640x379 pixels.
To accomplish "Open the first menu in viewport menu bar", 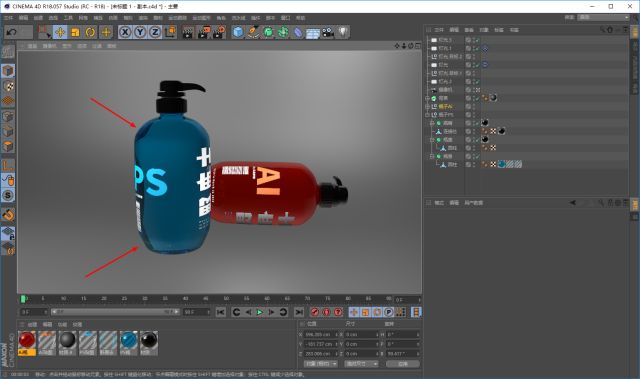I will tap(32, 46).
